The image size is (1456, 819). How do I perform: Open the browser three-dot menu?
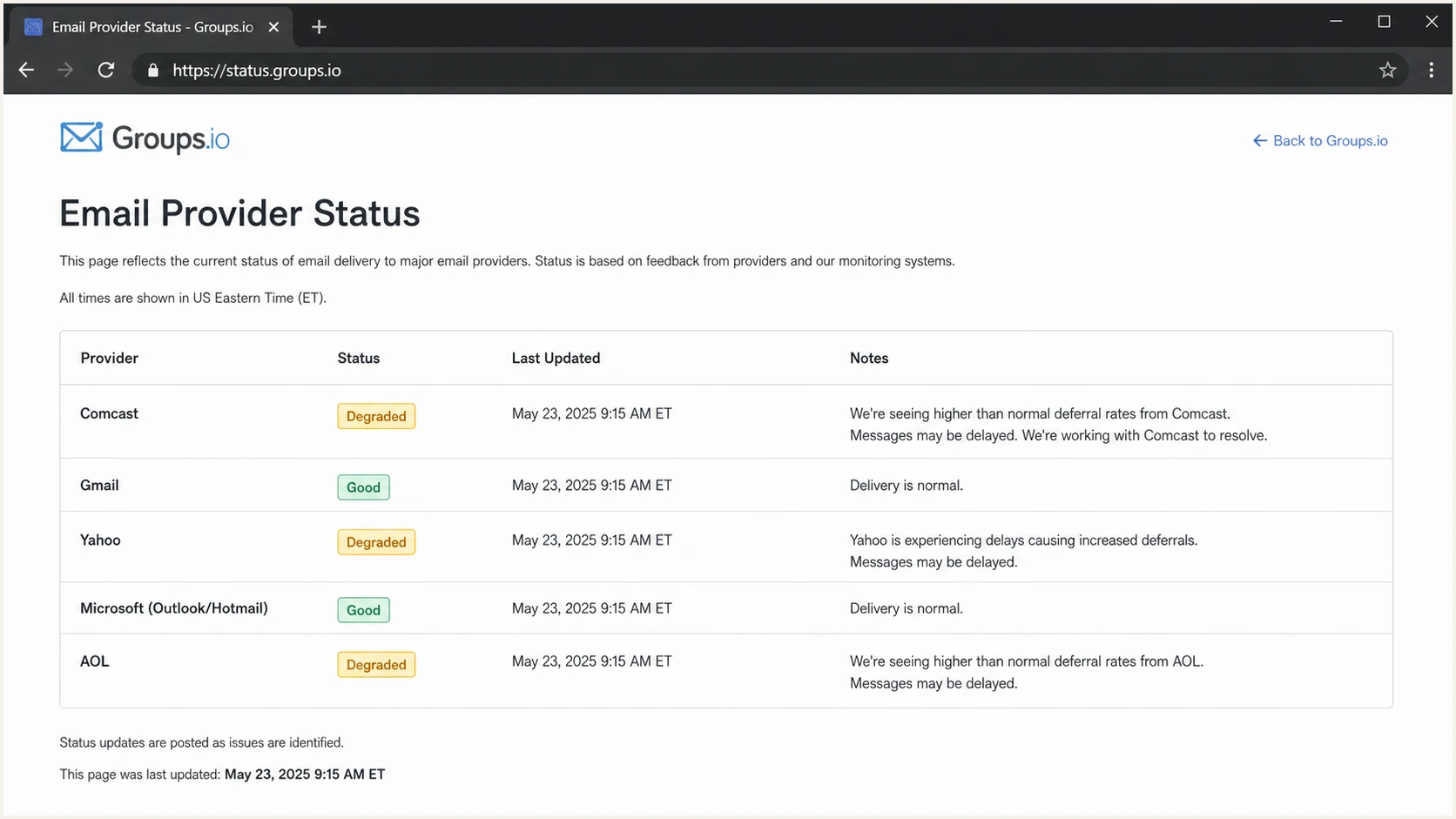pyautogui.click(x=1431, y=70)
